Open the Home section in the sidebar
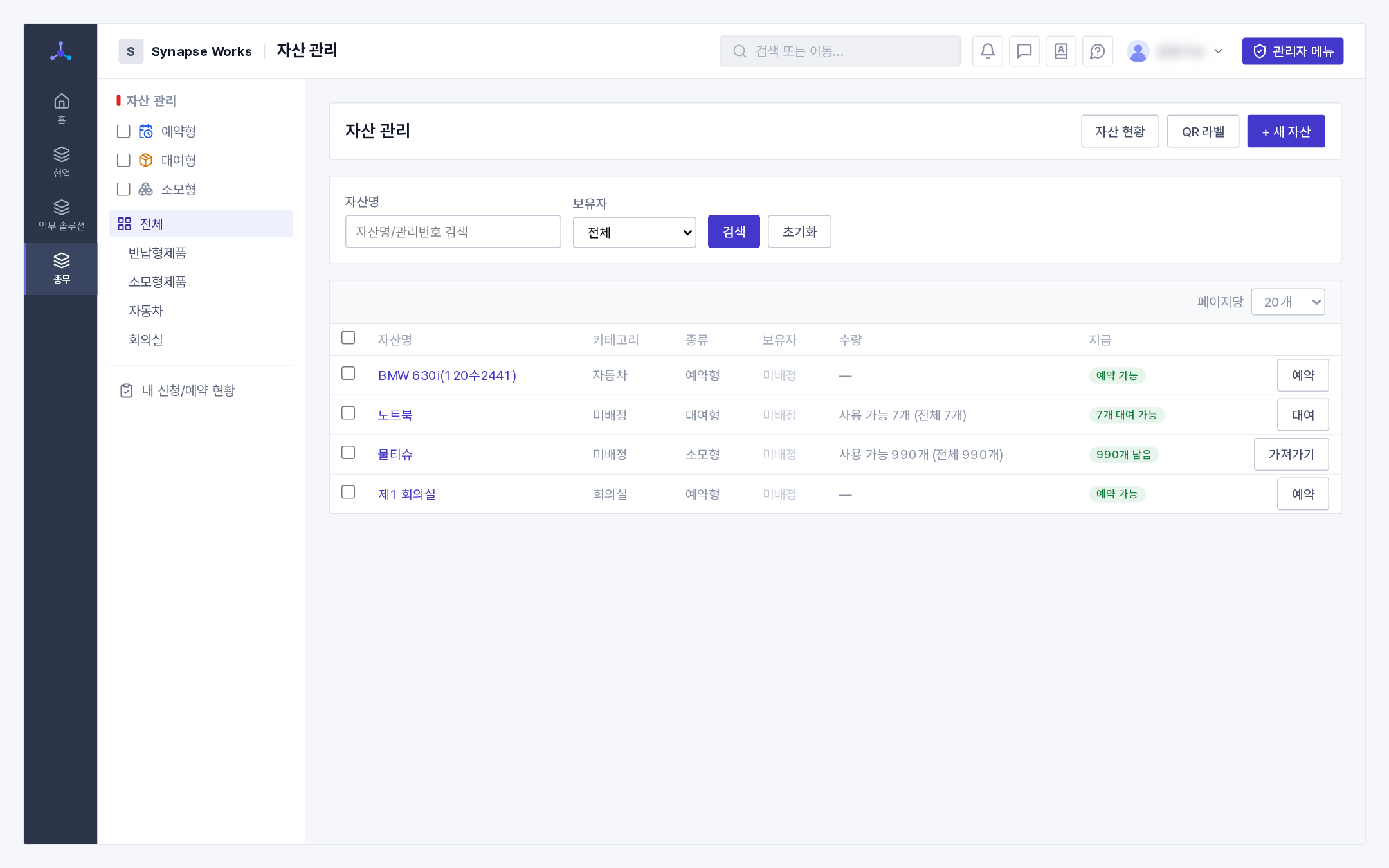This screenshot has width=1389, height=868. click(61, 109)
